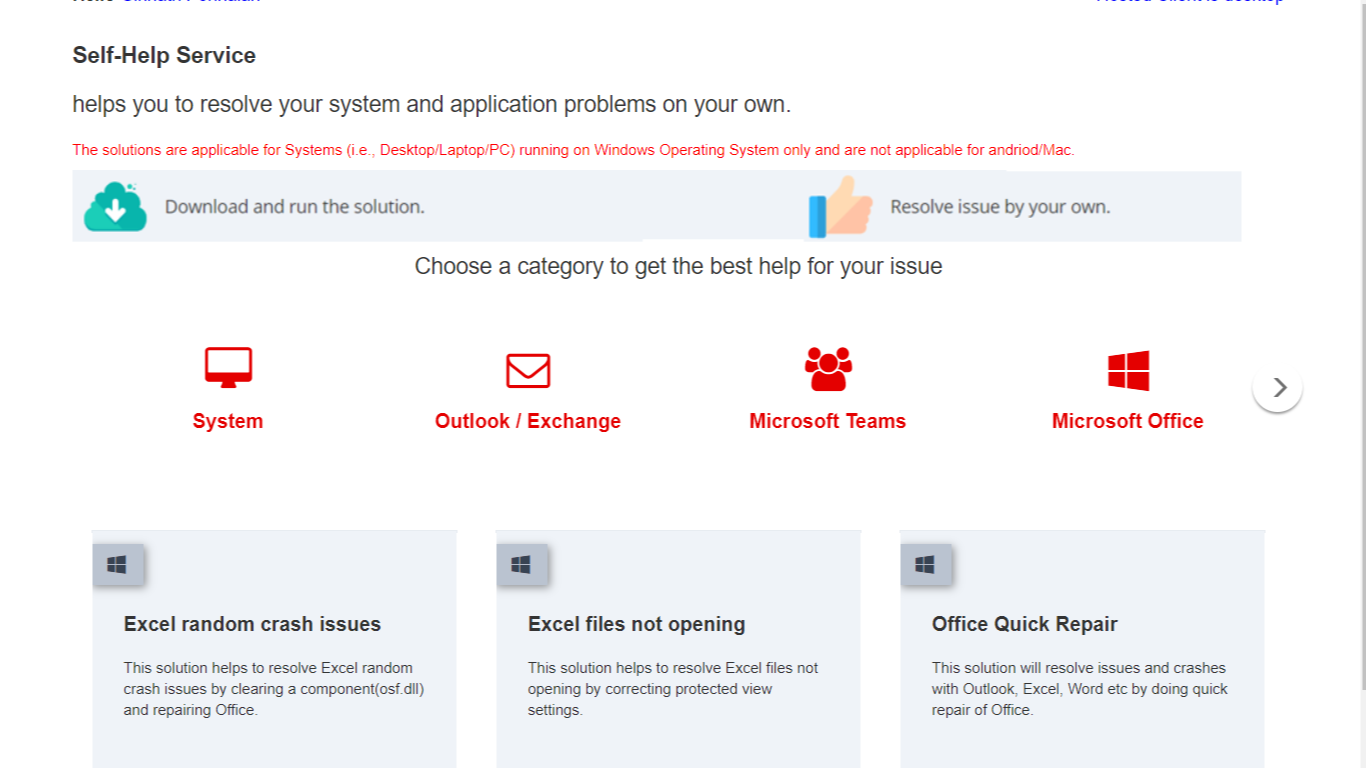Click Windows icon on Office Quick Repair card
The image size is (1366, 768).
[x=925, y=565]
